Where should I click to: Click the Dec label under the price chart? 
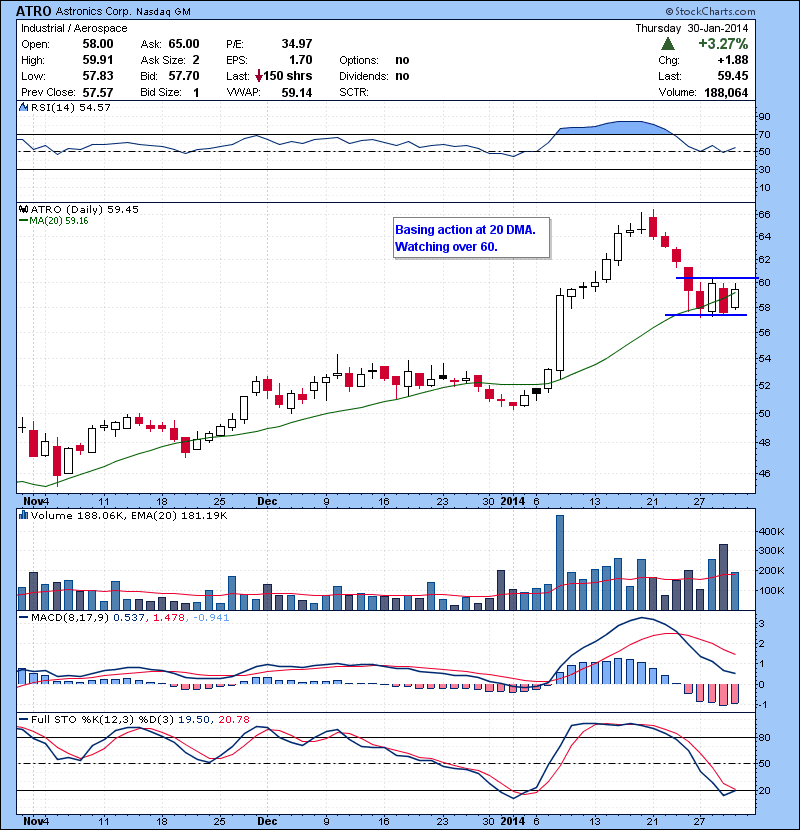(267, 501)
